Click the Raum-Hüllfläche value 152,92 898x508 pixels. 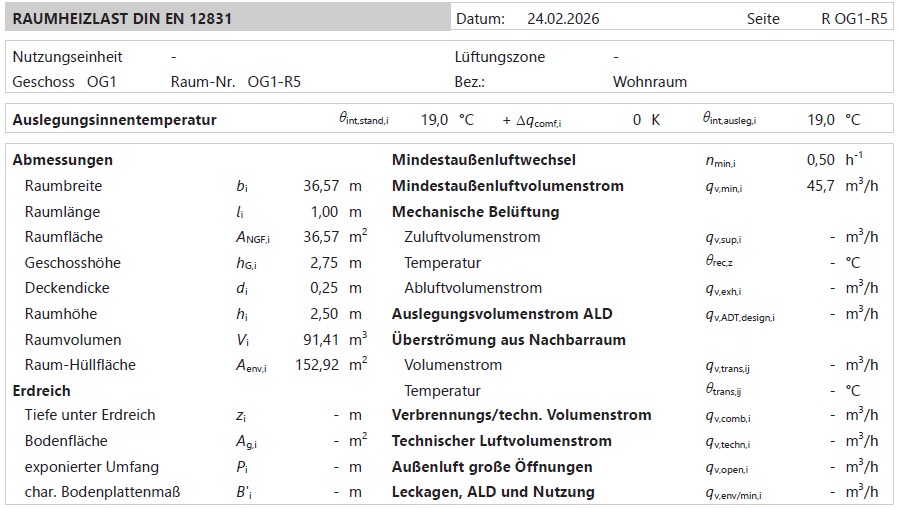point(317,365)
